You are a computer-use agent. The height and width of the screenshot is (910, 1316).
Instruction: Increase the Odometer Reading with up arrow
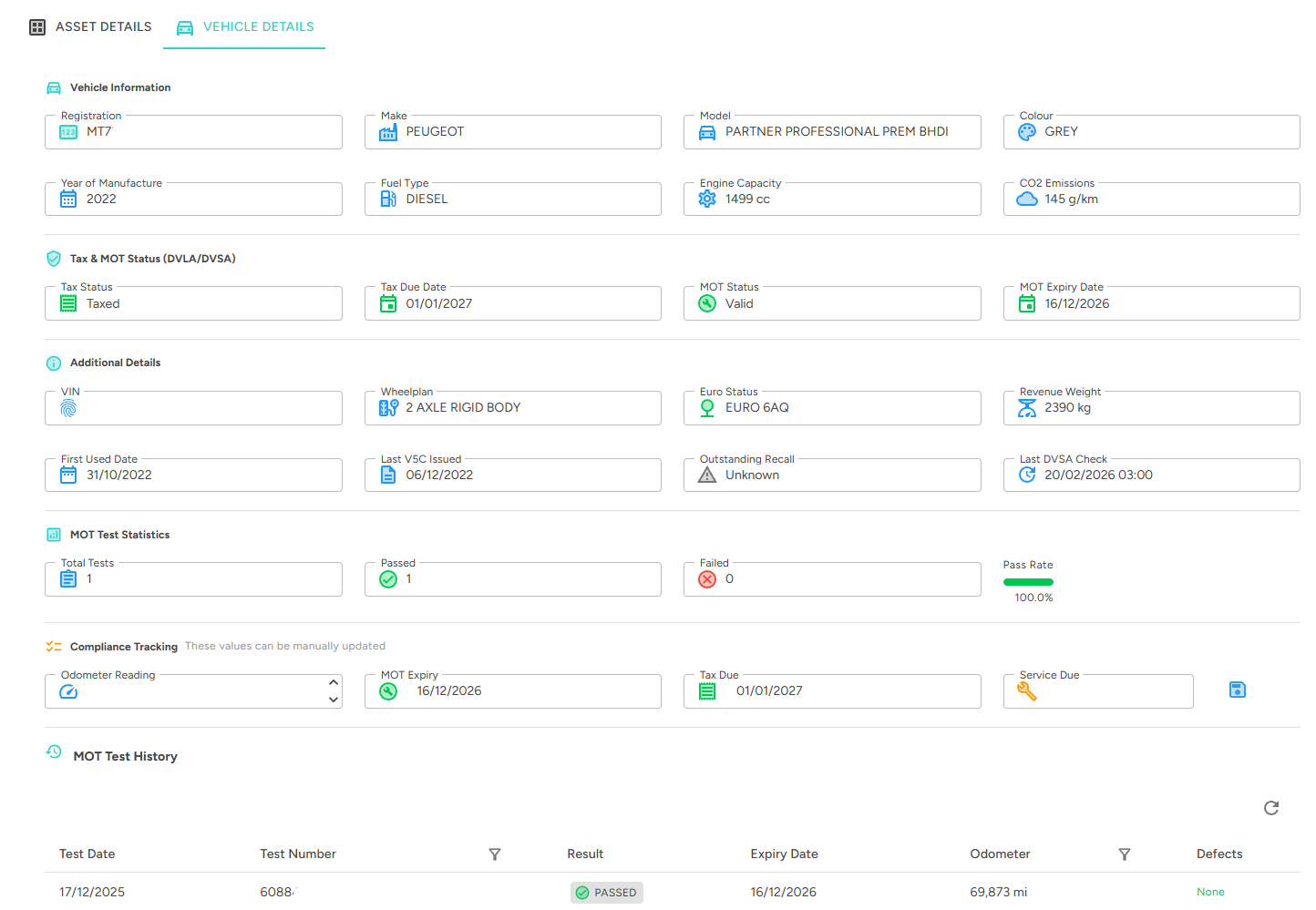coord(334,682)
